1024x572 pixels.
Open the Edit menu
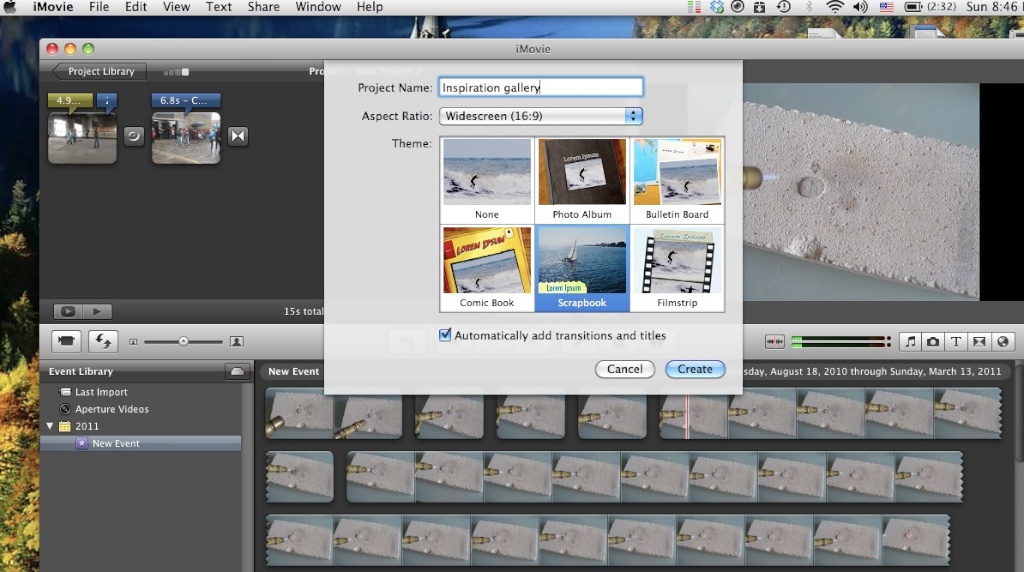(x=136, y=7)
